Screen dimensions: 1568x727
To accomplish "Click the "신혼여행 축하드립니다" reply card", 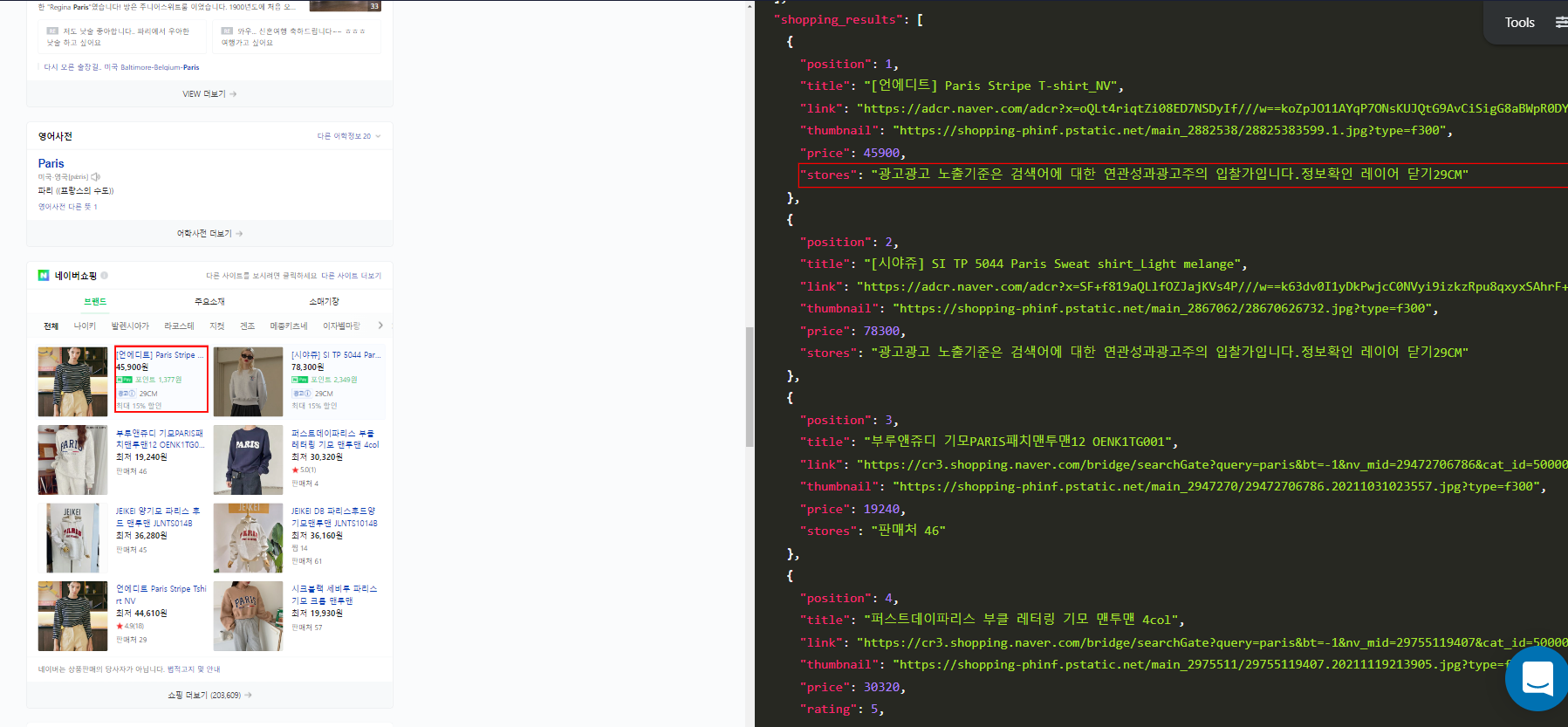I will (x=297, y=37).
